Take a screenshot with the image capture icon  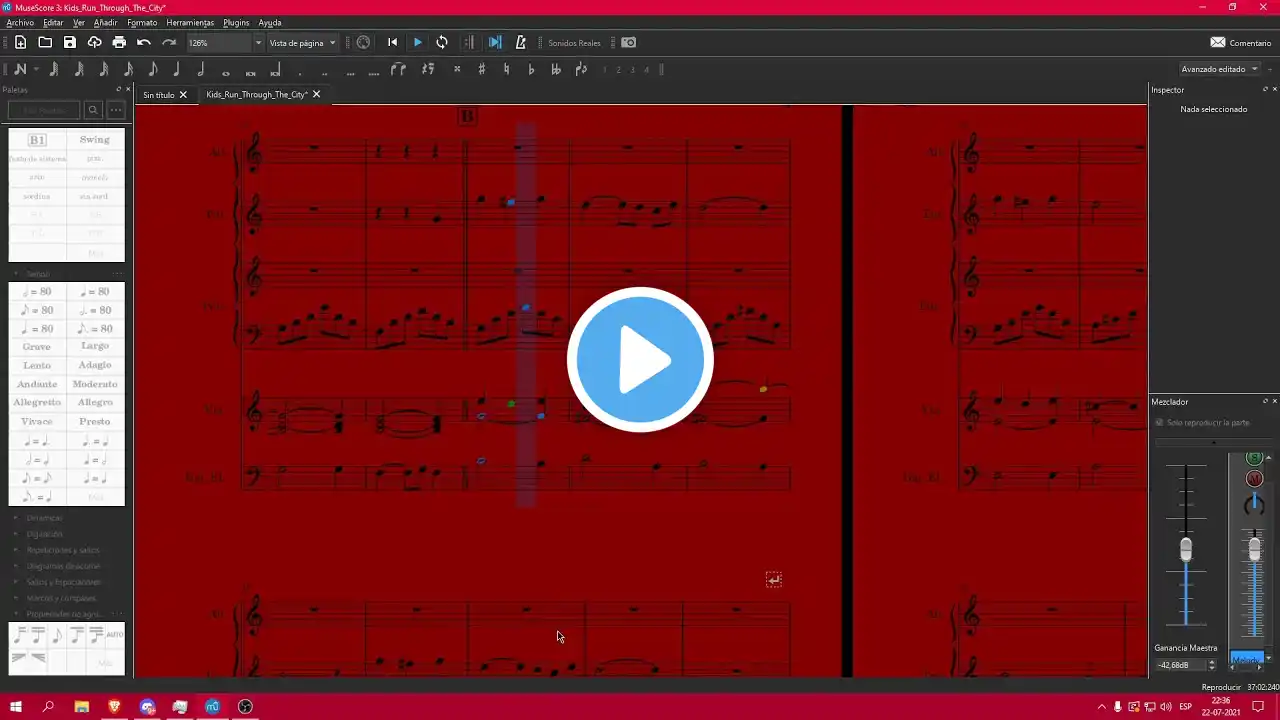[629, 42]
